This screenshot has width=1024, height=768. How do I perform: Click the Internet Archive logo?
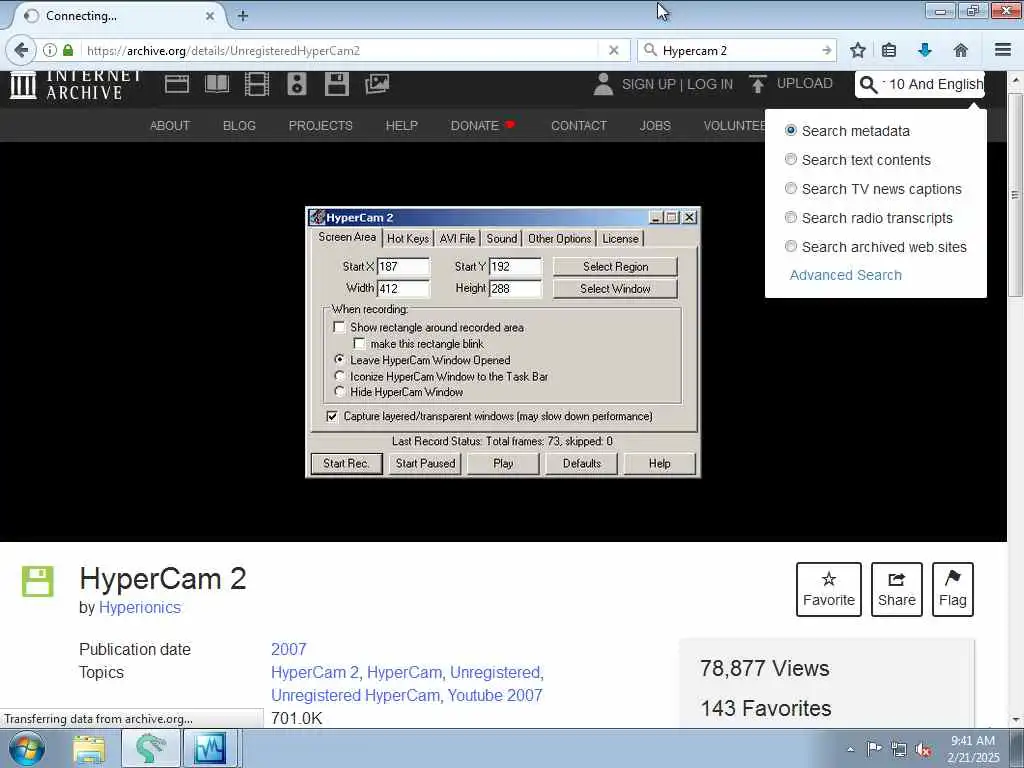(76, 85)
